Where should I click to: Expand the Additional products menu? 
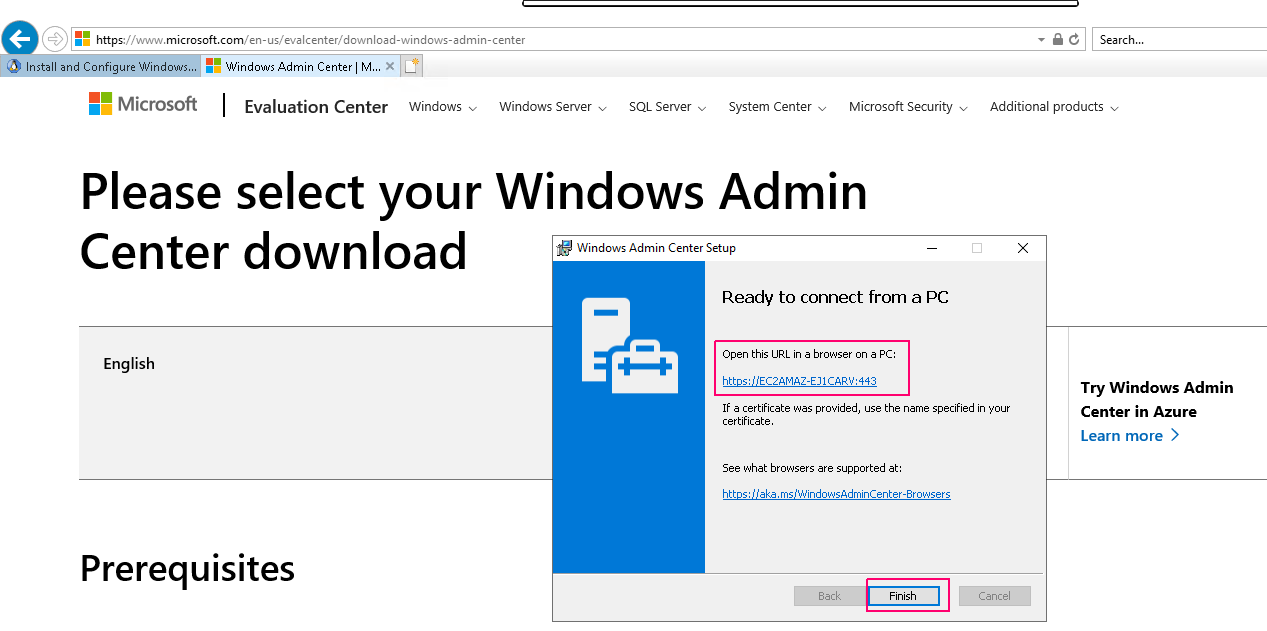pos(1055,107)
